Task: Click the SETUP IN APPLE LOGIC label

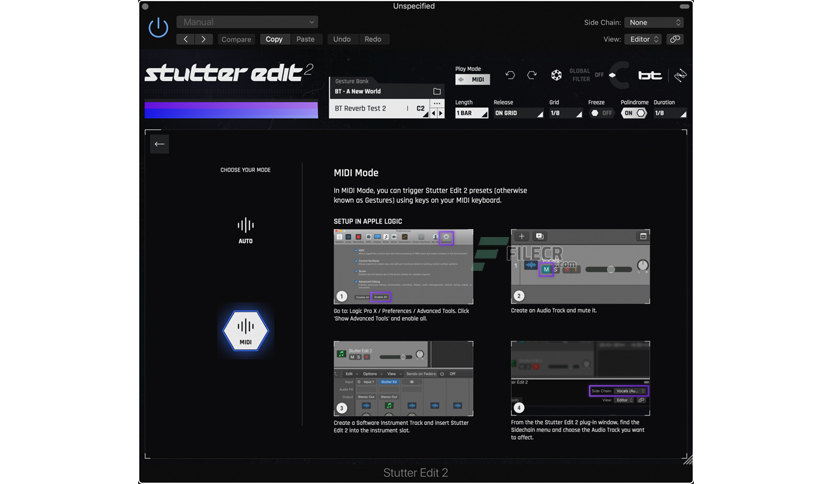Action: [x=368, y=221]
